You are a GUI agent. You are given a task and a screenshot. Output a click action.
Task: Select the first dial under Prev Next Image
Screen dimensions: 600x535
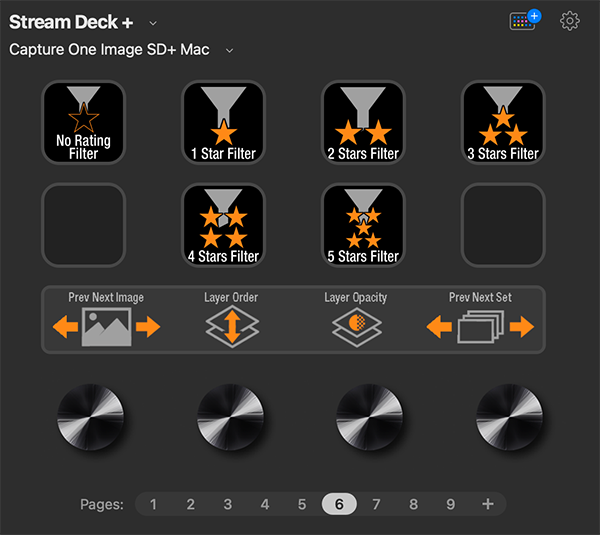coord(91,417)
